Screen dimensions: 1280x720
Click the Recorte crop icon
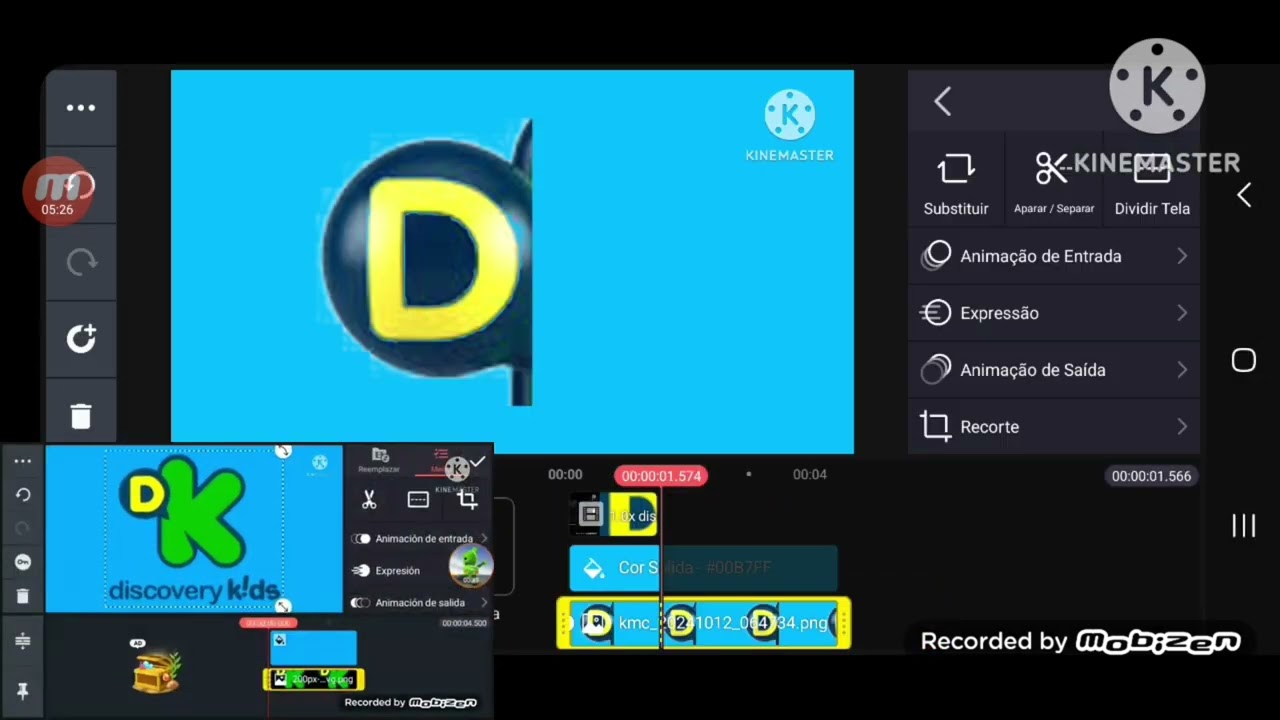935,427
